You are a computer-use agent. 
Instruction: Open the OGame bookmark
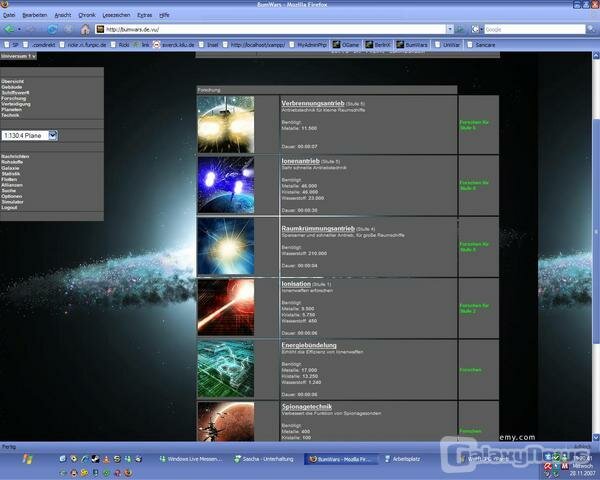pyautogui.click(x=346, y=45)
